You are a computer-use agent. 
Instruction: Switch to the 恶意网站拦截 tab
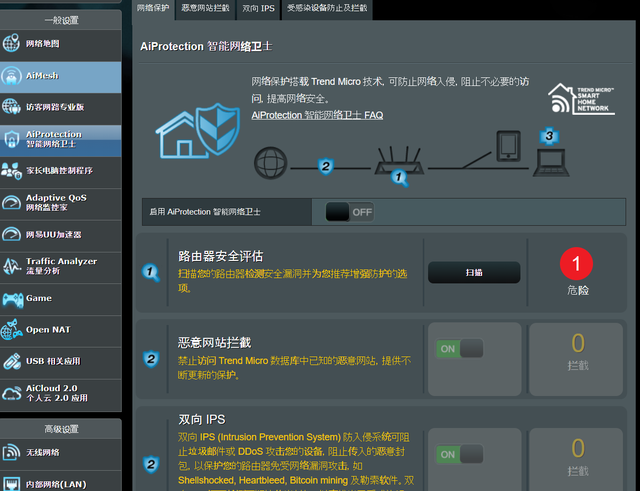click(205, 9)
